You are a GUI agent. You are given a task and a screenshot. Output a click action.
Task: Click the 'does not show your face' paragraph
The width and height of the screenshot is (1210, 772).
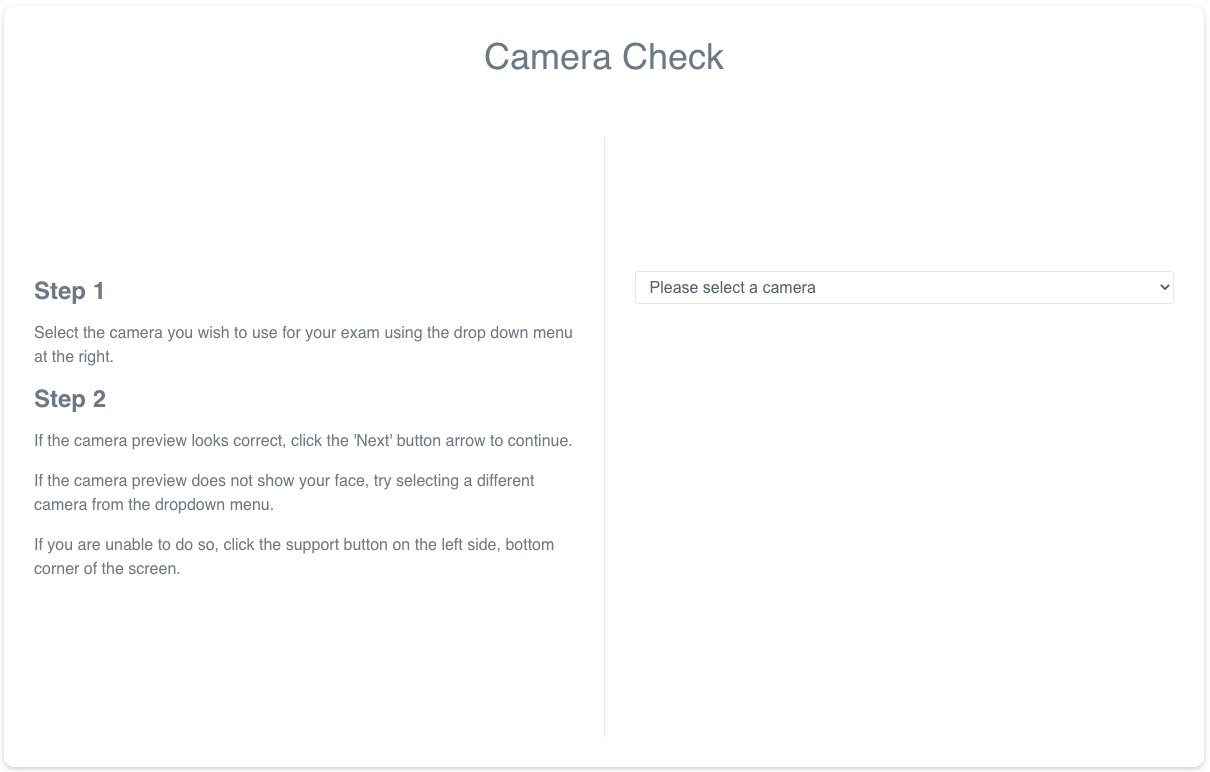(284, 493)
